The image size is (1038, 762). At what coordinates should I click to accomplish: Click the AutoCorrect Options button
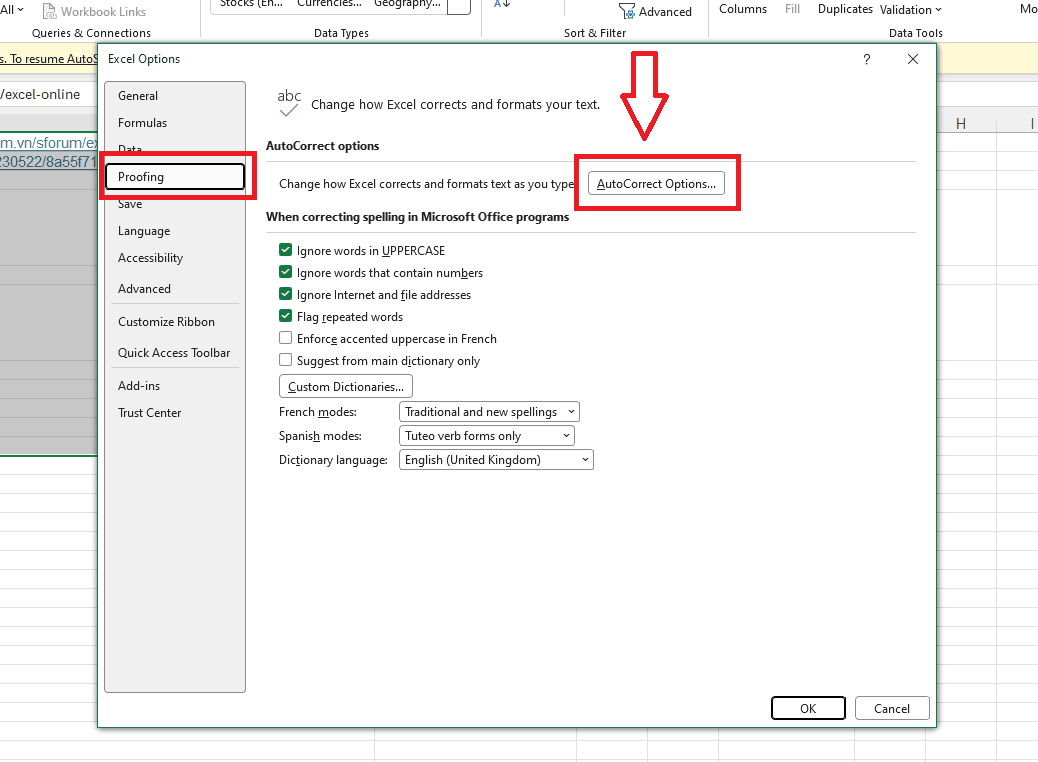click(x=656, y=183)
